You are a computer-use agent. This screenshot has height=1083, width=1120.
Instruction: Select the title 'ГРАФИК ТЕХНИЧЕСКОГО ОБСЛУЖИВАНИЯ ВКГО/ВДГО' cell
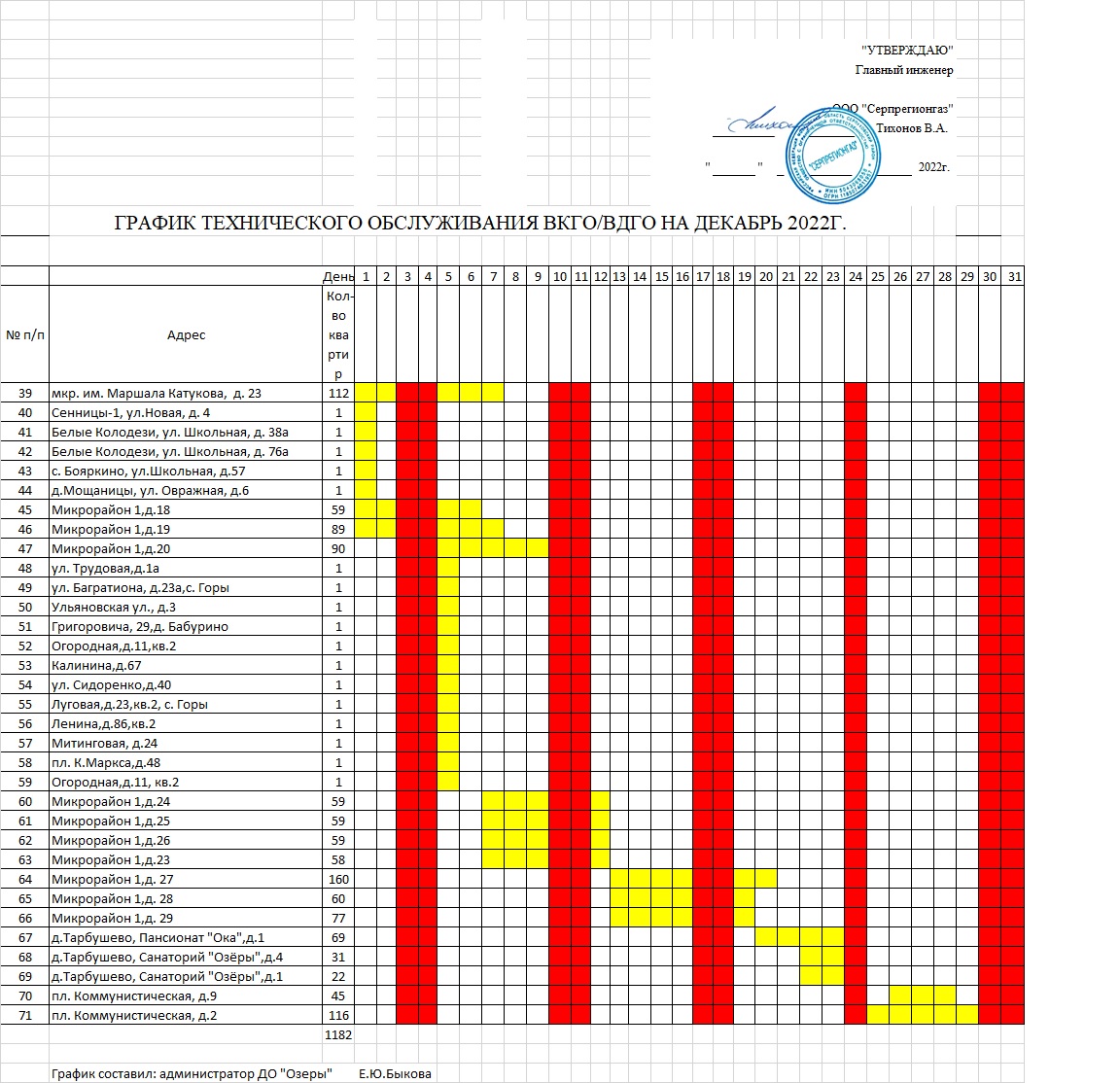pos(480,223)
